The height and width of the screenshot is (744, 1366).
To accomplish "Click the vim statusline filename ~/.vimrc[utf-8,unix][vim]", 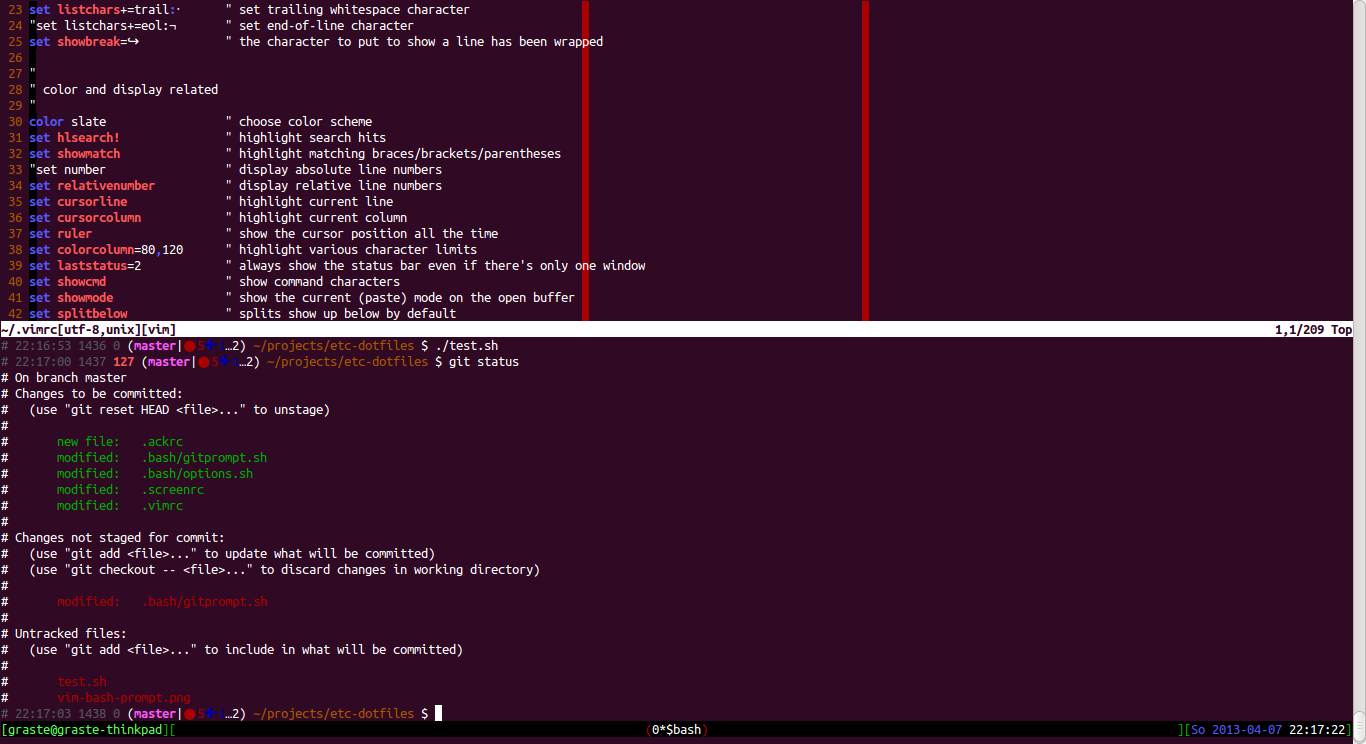I will point(89,329).
